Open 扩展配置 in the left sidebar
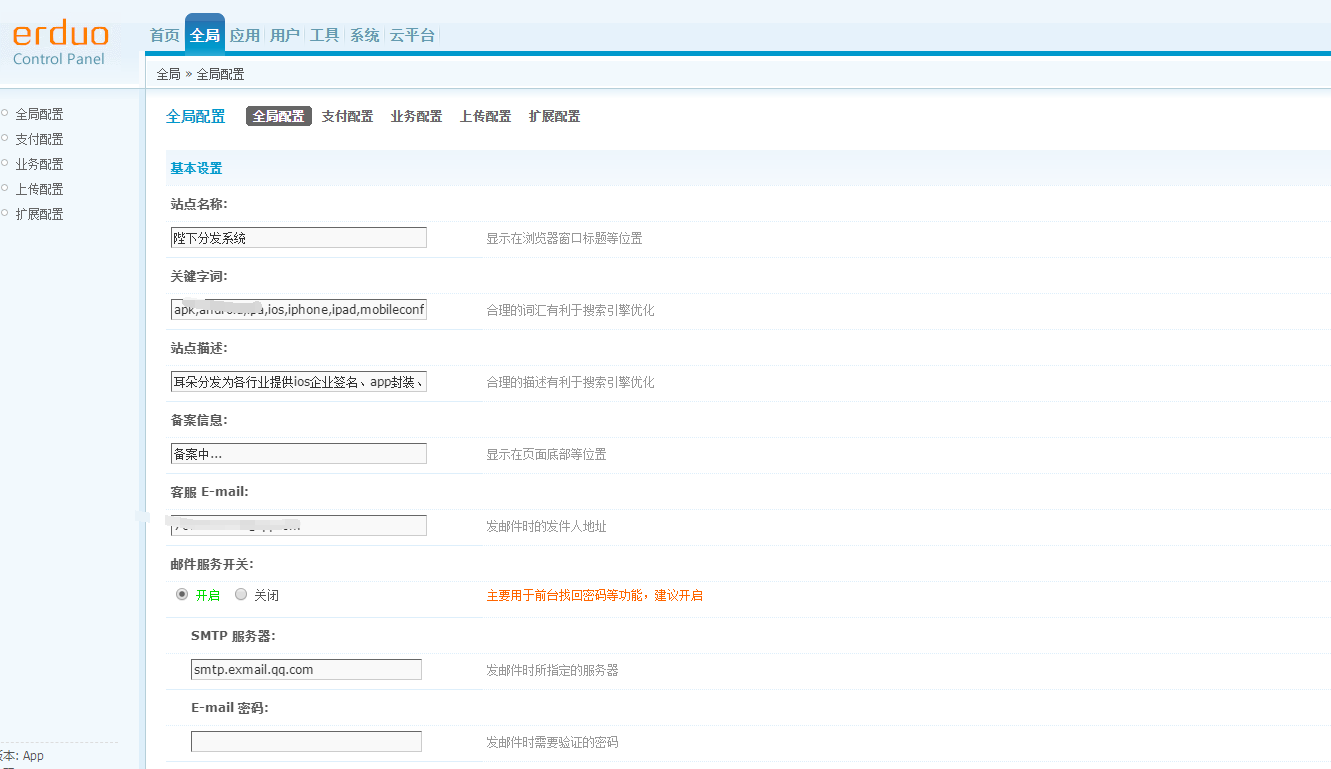 (x=39, y=214)
